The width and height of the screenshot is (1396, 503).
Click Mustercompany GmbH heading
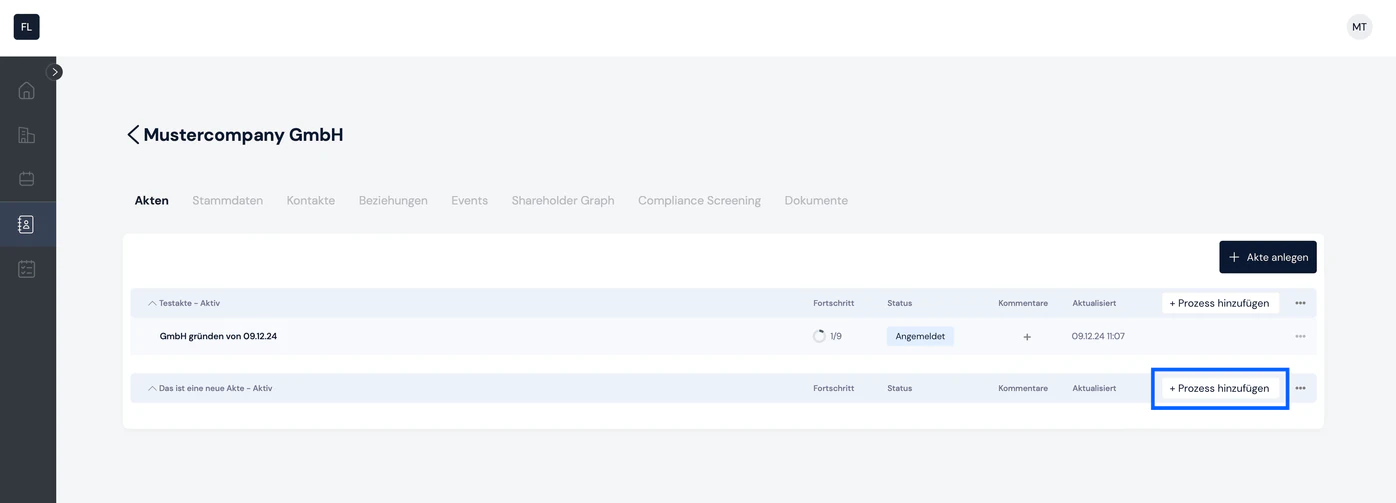(243, 135)
